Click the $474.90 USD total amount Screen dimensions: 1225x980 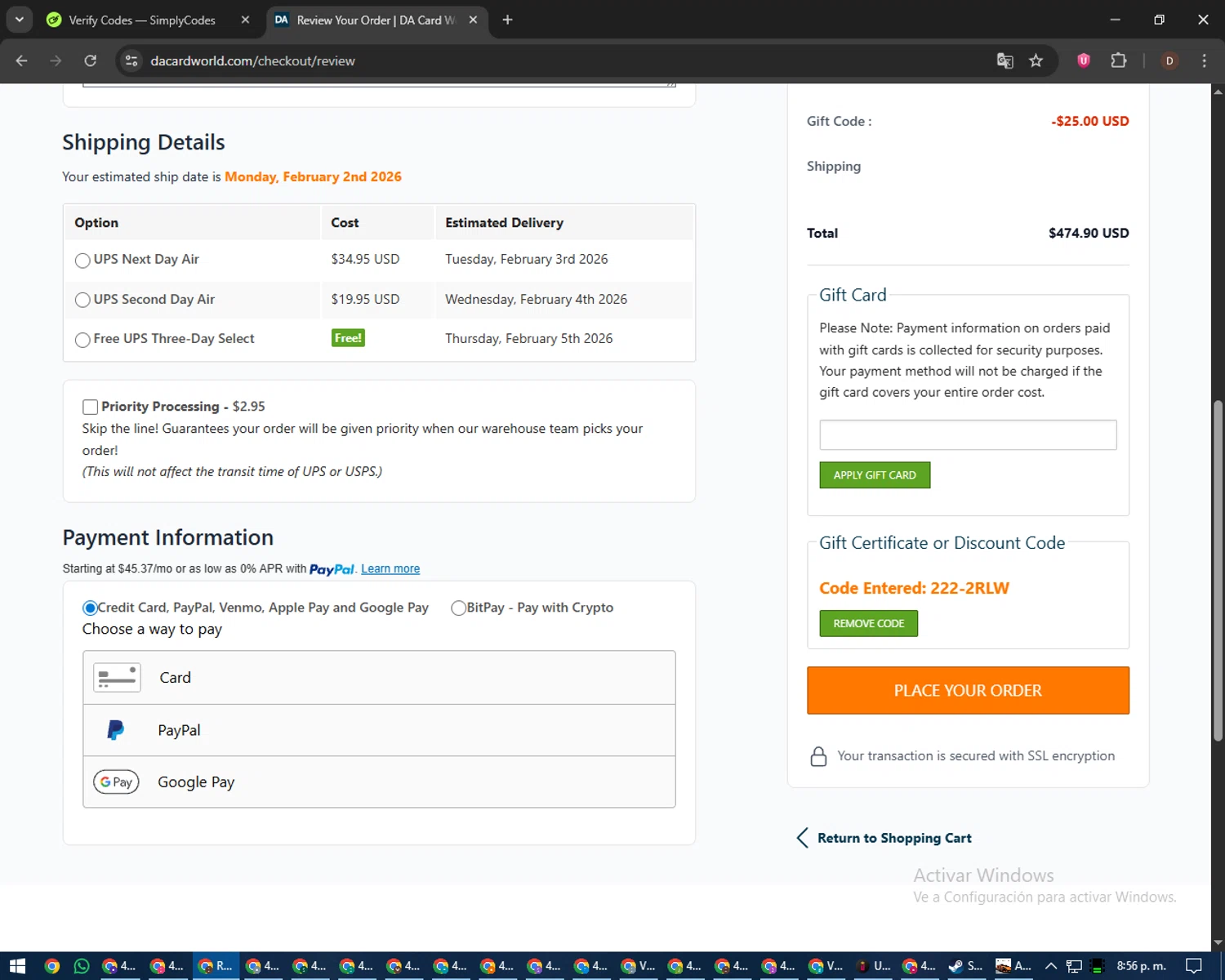pyautogui.click(x=1089, y=233)
